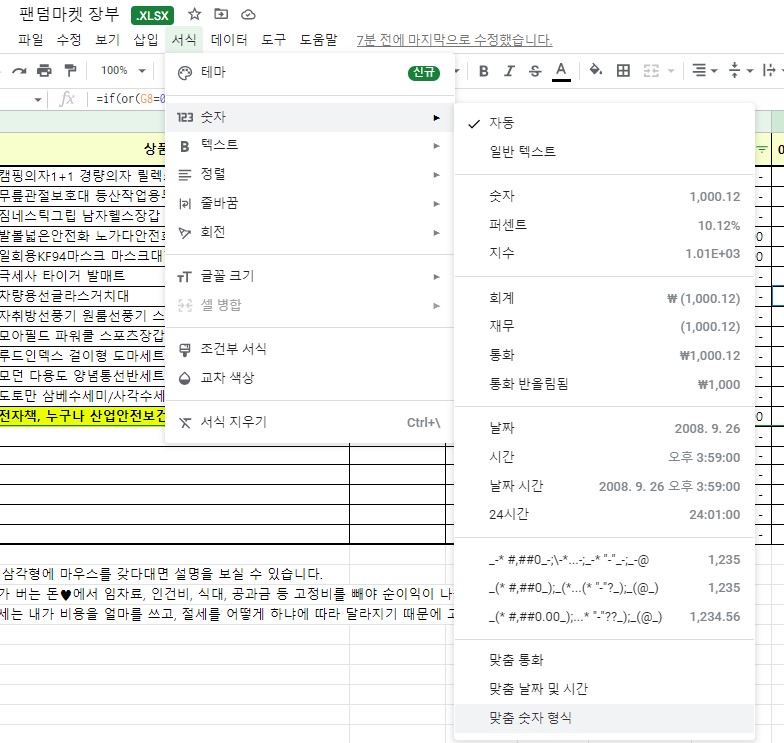Open the 도움말 menu

click(x=318, y=40)
